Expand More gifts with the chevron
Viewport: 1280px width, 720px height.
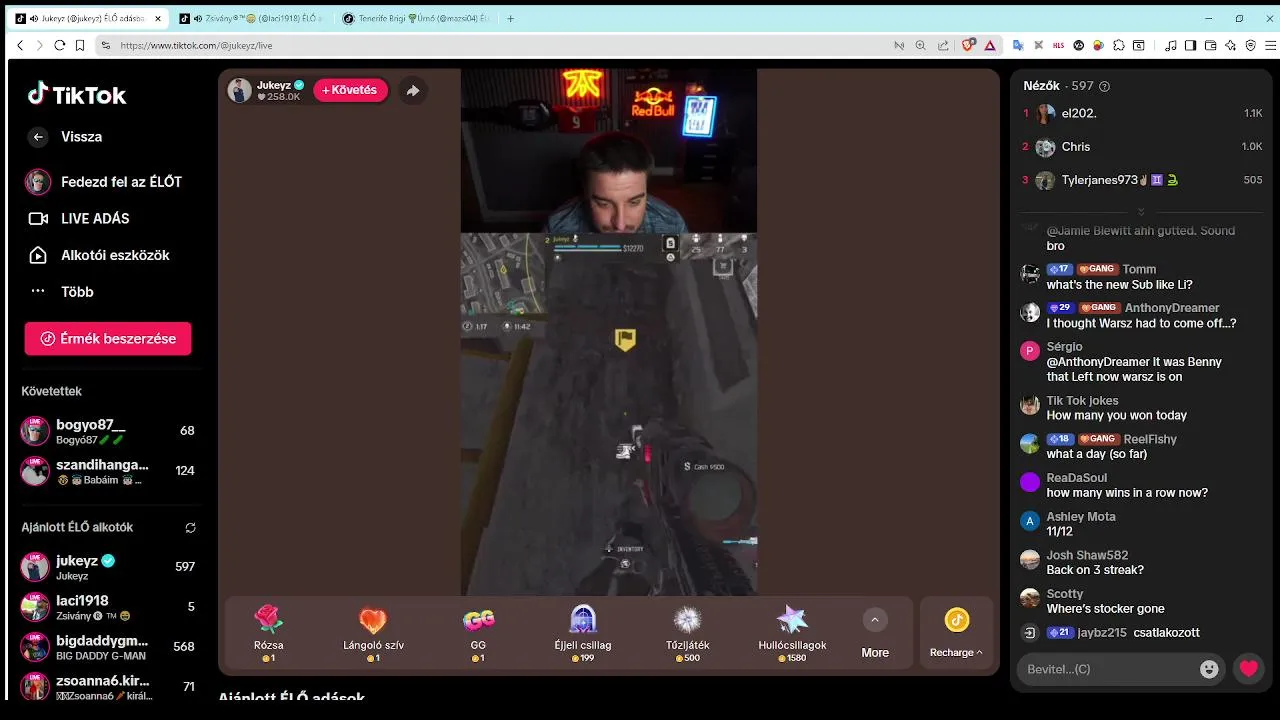(875, 620)
